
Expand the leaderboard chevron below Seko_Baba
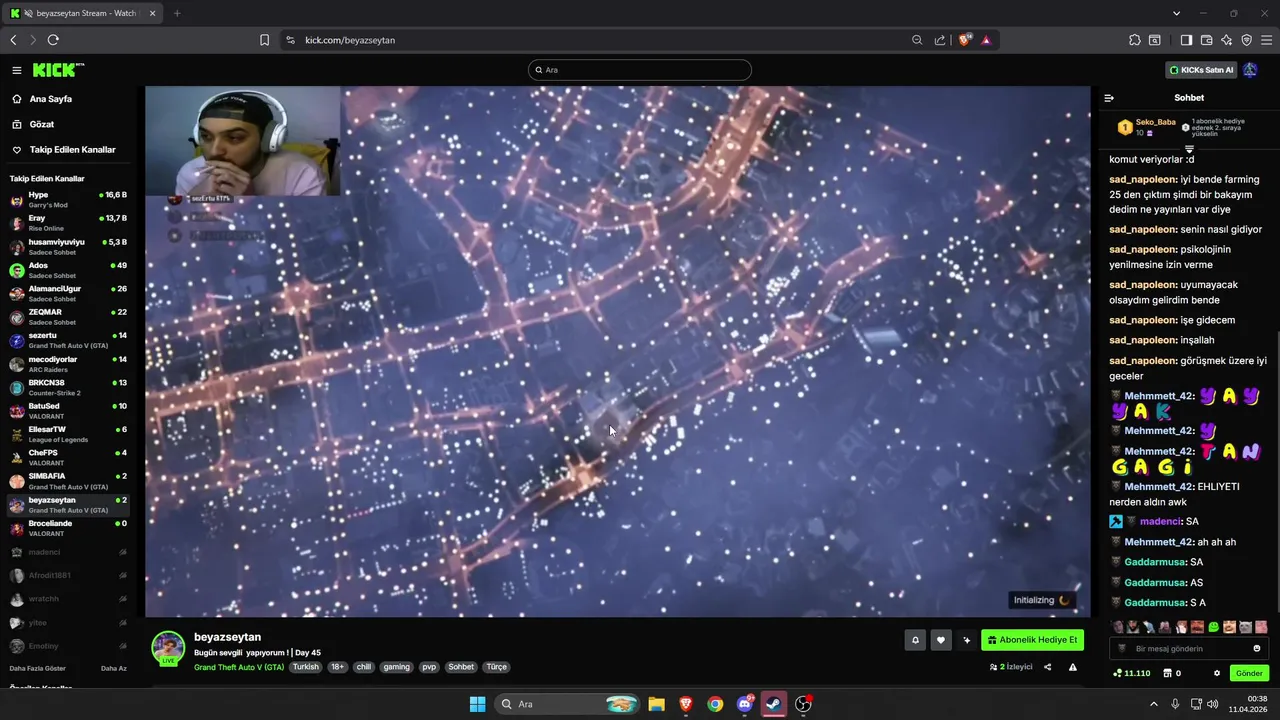point(1189,148)
